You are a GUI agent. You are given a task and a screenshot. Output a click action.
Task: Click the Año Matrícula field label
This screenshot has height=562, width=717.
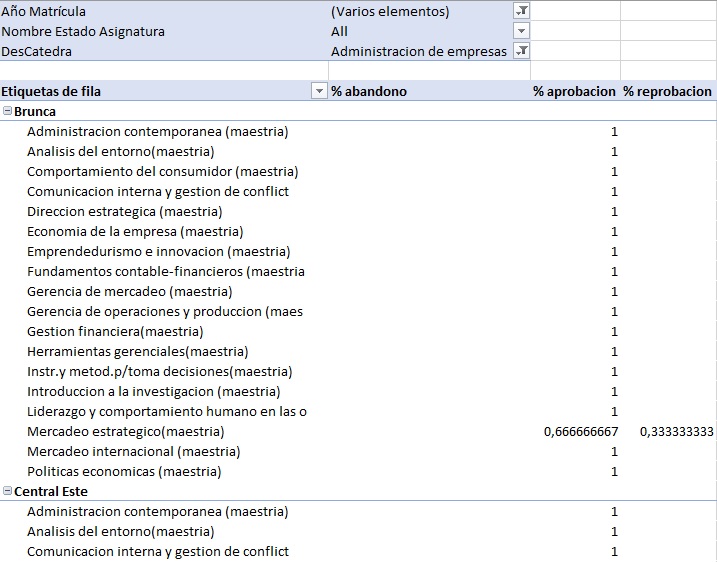(45, 11)
